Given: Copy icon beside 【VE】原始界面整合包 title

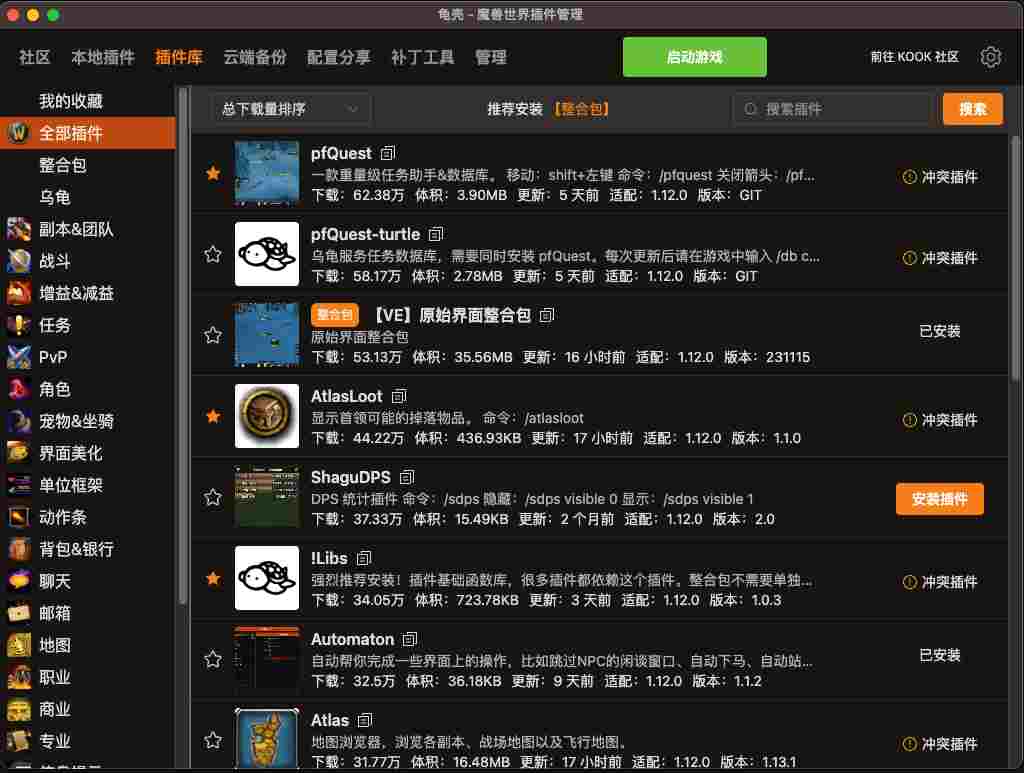Looking at the screenshot, I should point(547,315).
